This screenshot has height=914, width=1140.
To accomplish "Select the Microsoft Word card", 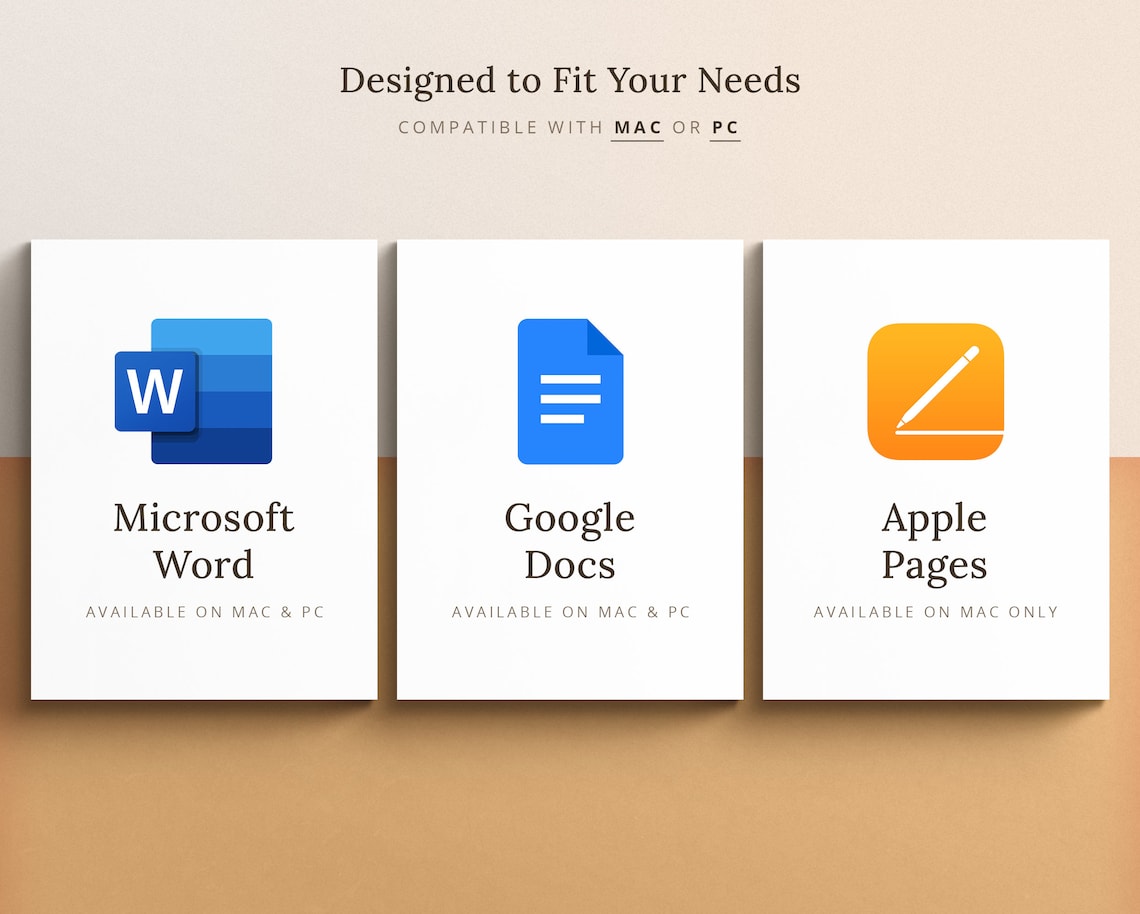I will click(x=202, y=465).
